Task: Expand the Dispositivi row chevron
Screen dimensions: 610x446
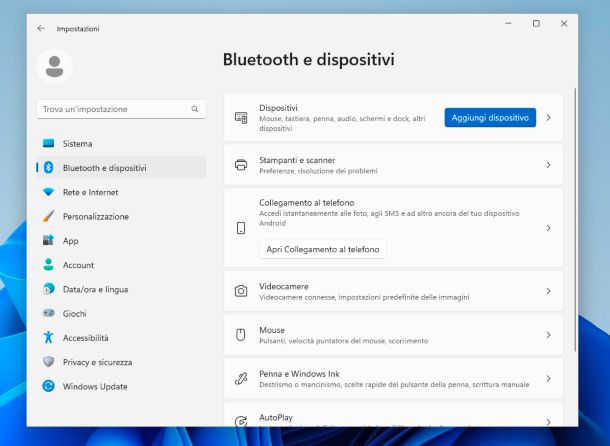Action: pyautogui.click(x=548, y=118)
